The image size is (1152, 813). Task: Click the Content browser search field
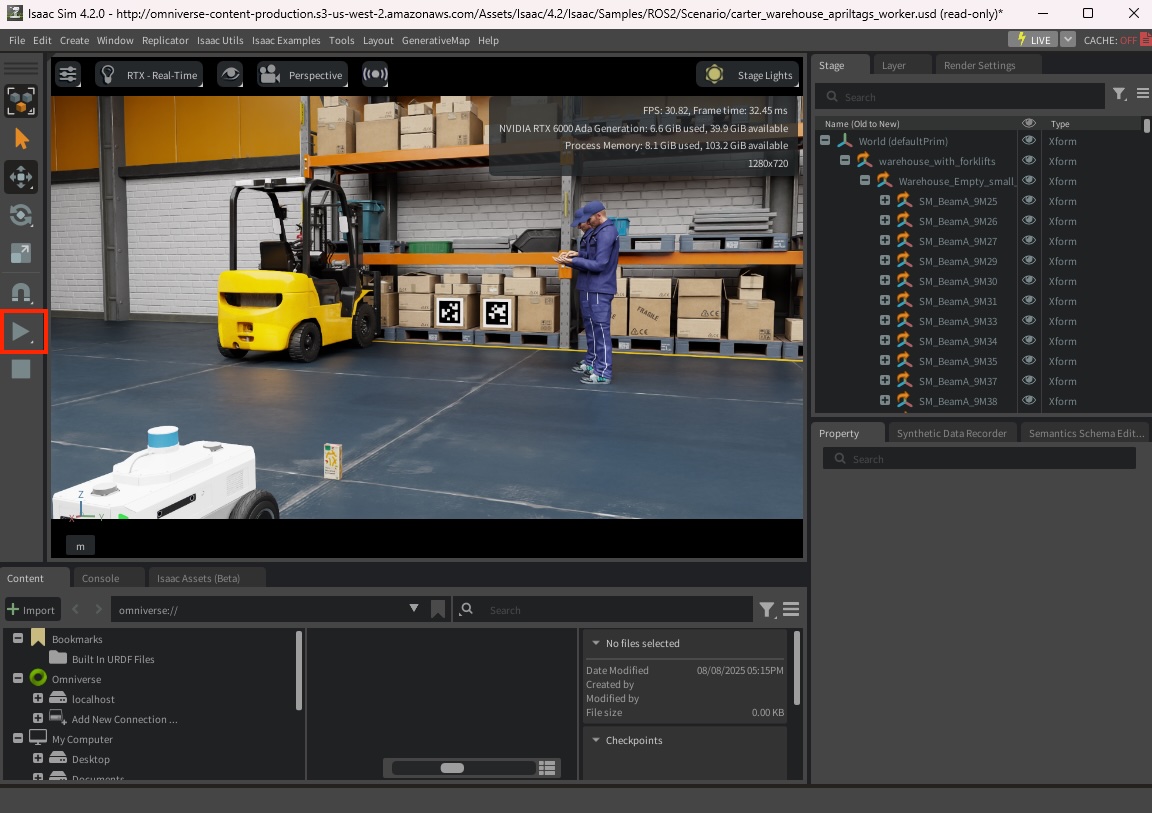(604, 610)
